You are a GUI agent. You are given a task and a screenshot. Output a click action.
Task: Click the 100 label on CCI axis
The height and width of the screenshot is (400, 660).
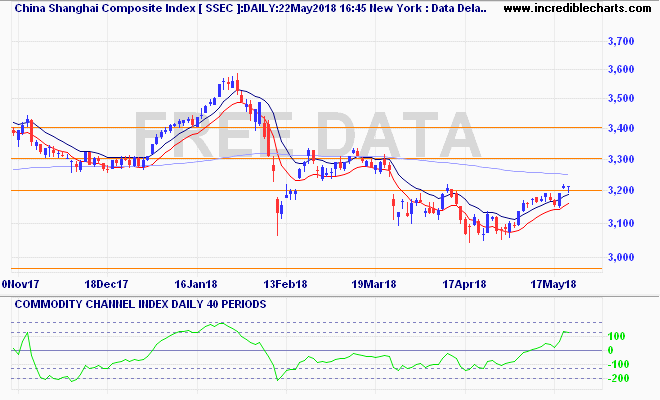pyautogui.click(x=617, y=336)
